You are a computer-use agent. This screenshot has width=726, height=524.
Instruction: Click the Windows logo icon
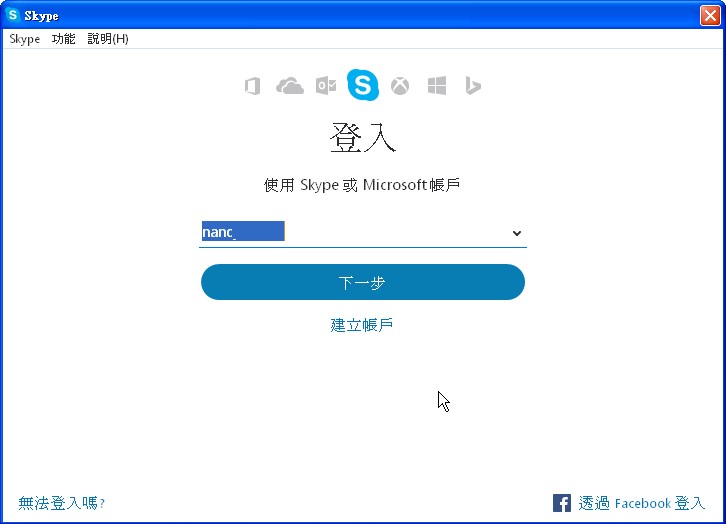437,86
